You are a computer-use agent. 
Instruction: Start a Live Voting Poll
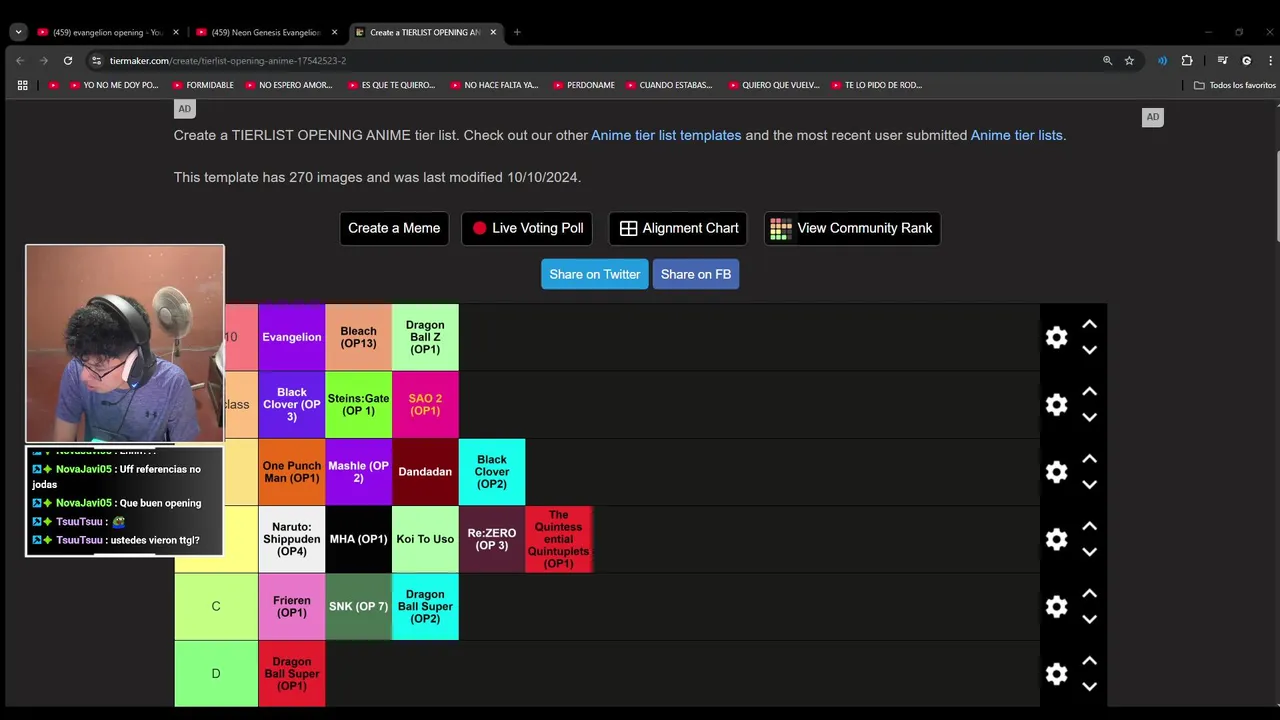coord(528,228)
